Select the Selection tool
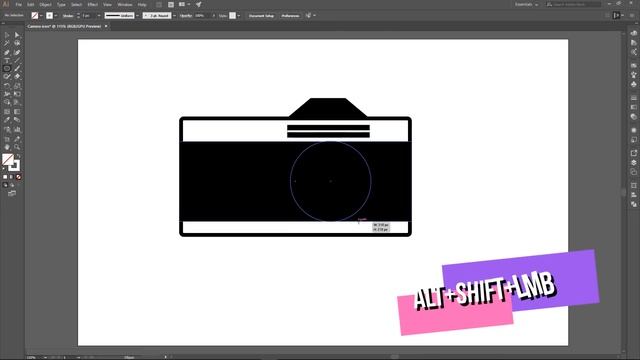This screenshot has width=640, height=360. click(x=7, y=35)
